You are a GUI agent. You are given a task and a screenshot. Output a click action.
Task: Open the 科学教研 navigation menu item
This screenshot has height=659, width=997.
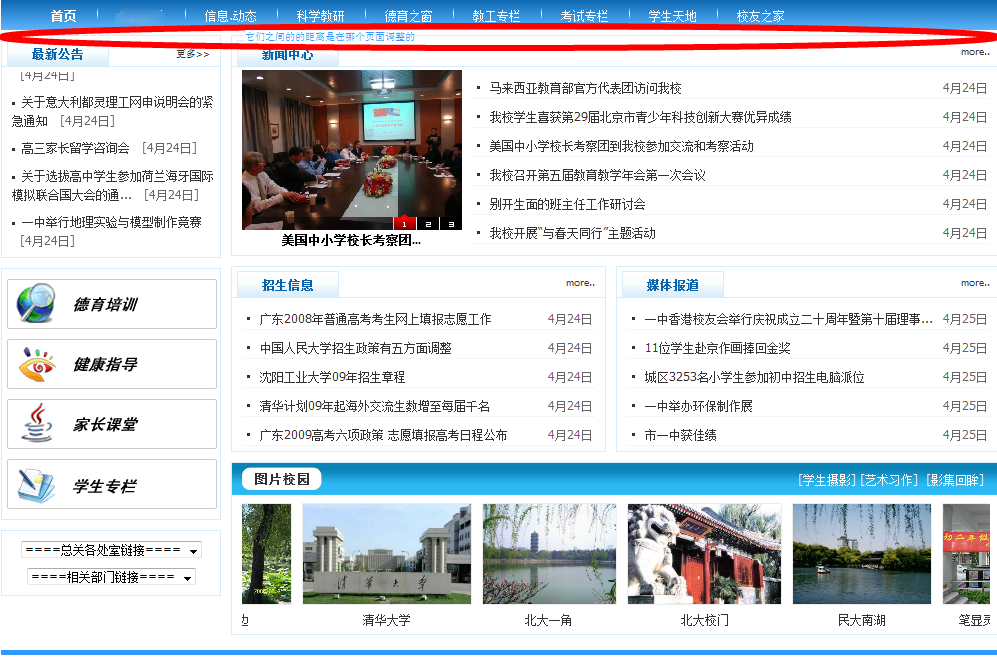(x=320, y=16)
